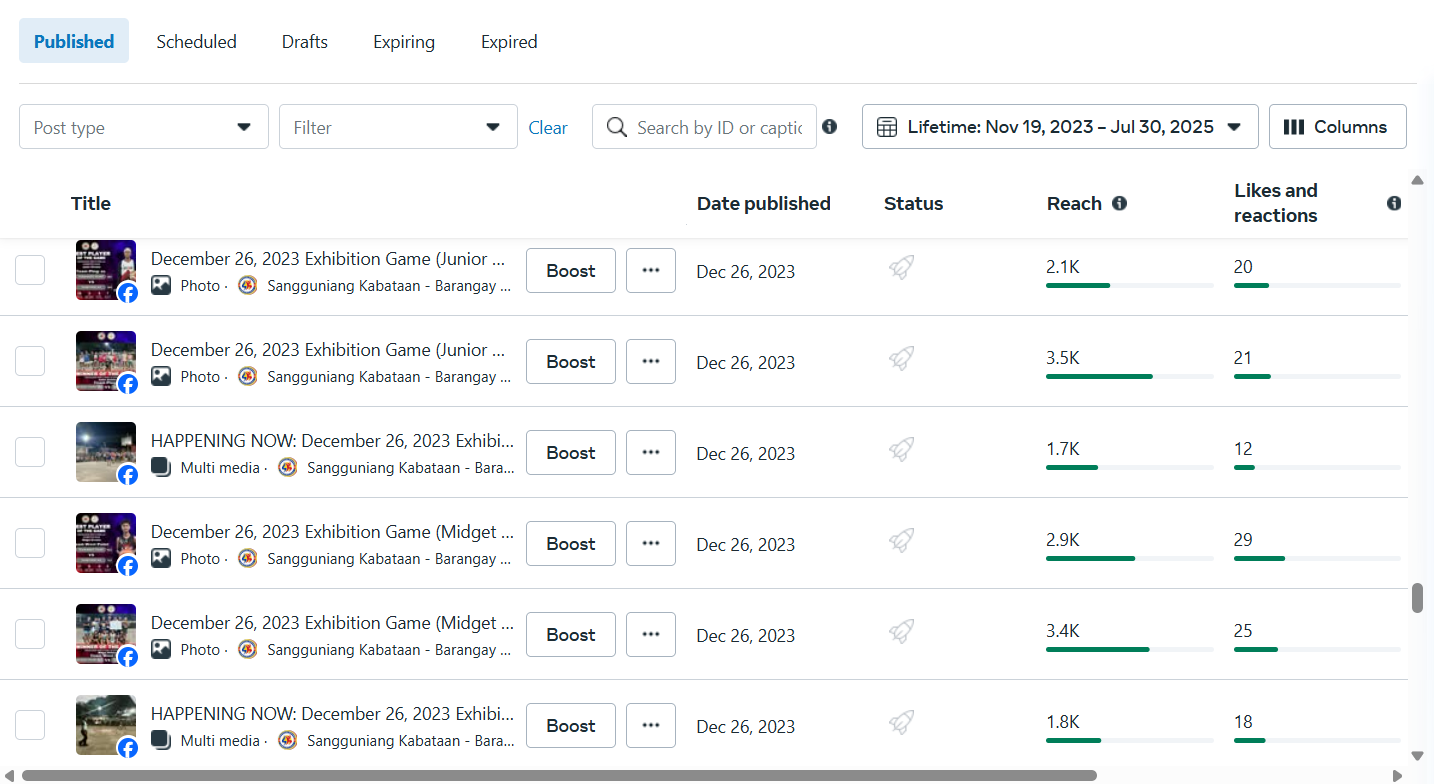Click rocket status icon on 2.9K reach row
Screen dimensions: 1434x784
click(901, 541)
